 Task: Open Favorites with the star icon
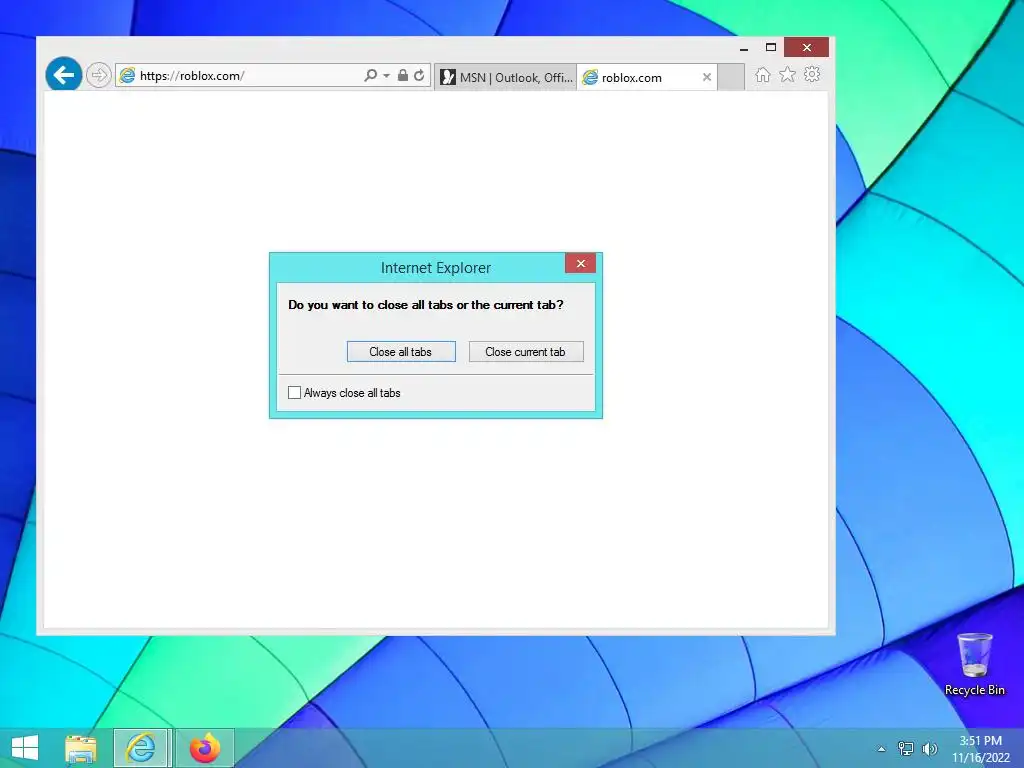coord(787,74)
